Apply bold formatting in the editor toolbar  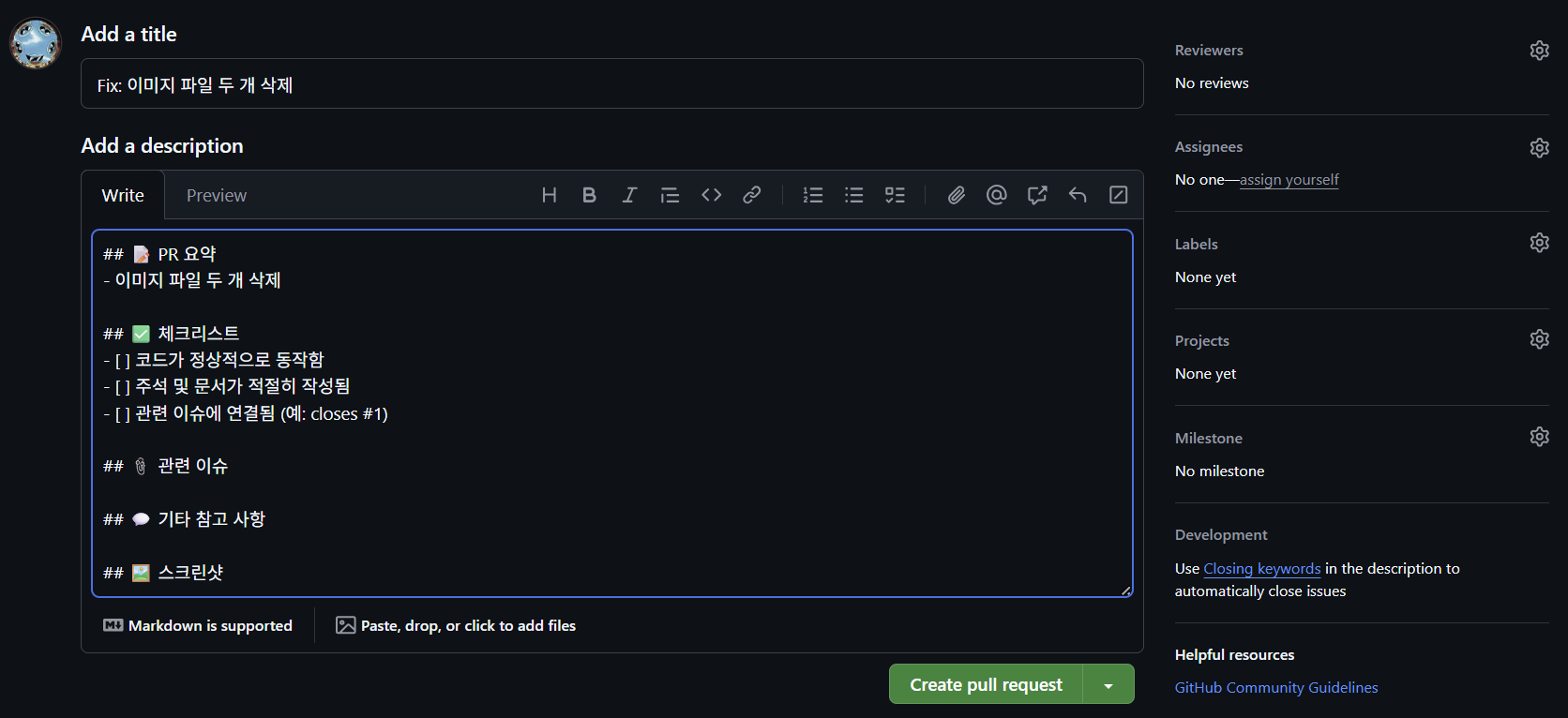point(589,195)
